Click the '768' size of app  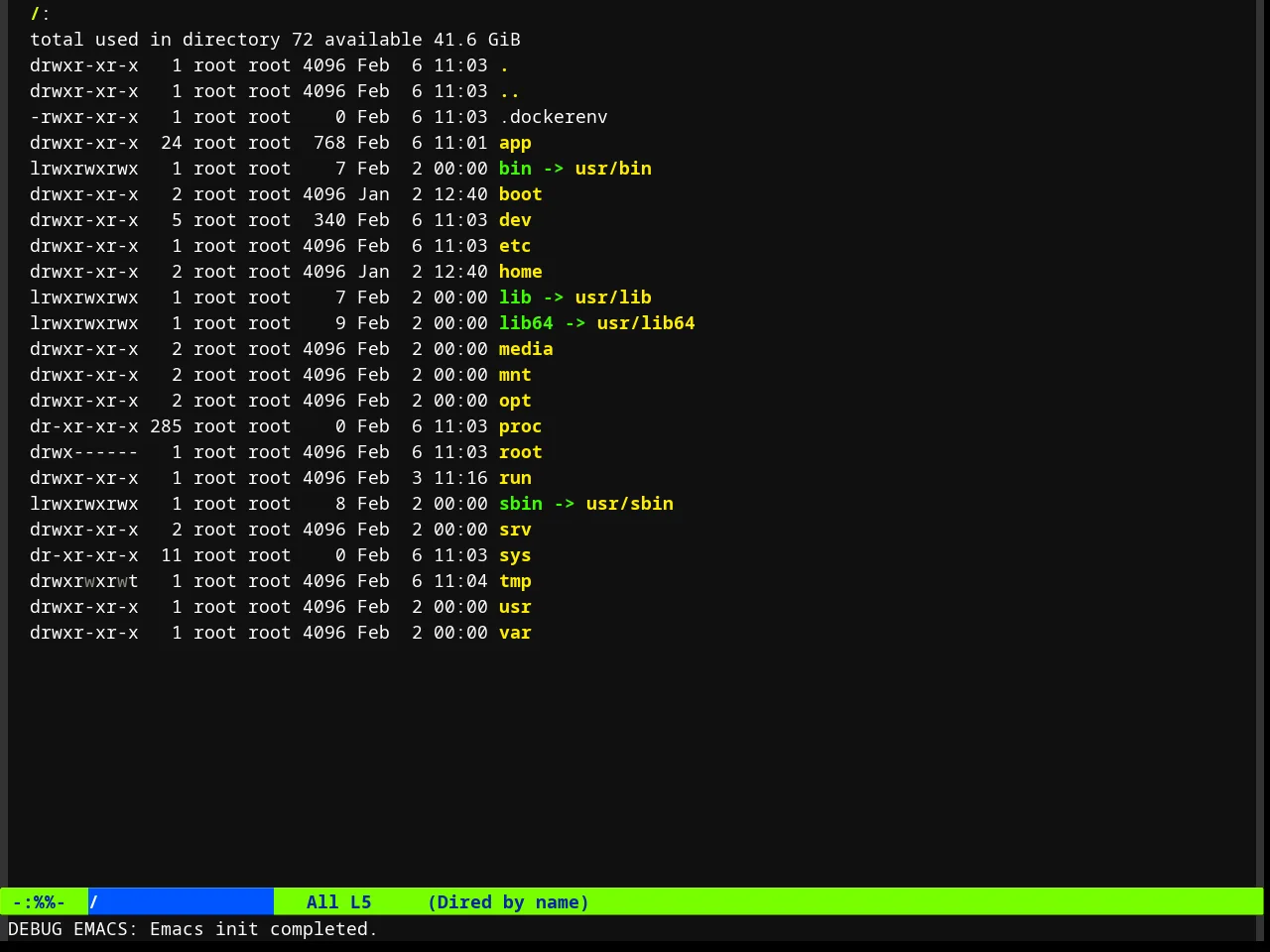pyautogui.click(x=329, y=143)
